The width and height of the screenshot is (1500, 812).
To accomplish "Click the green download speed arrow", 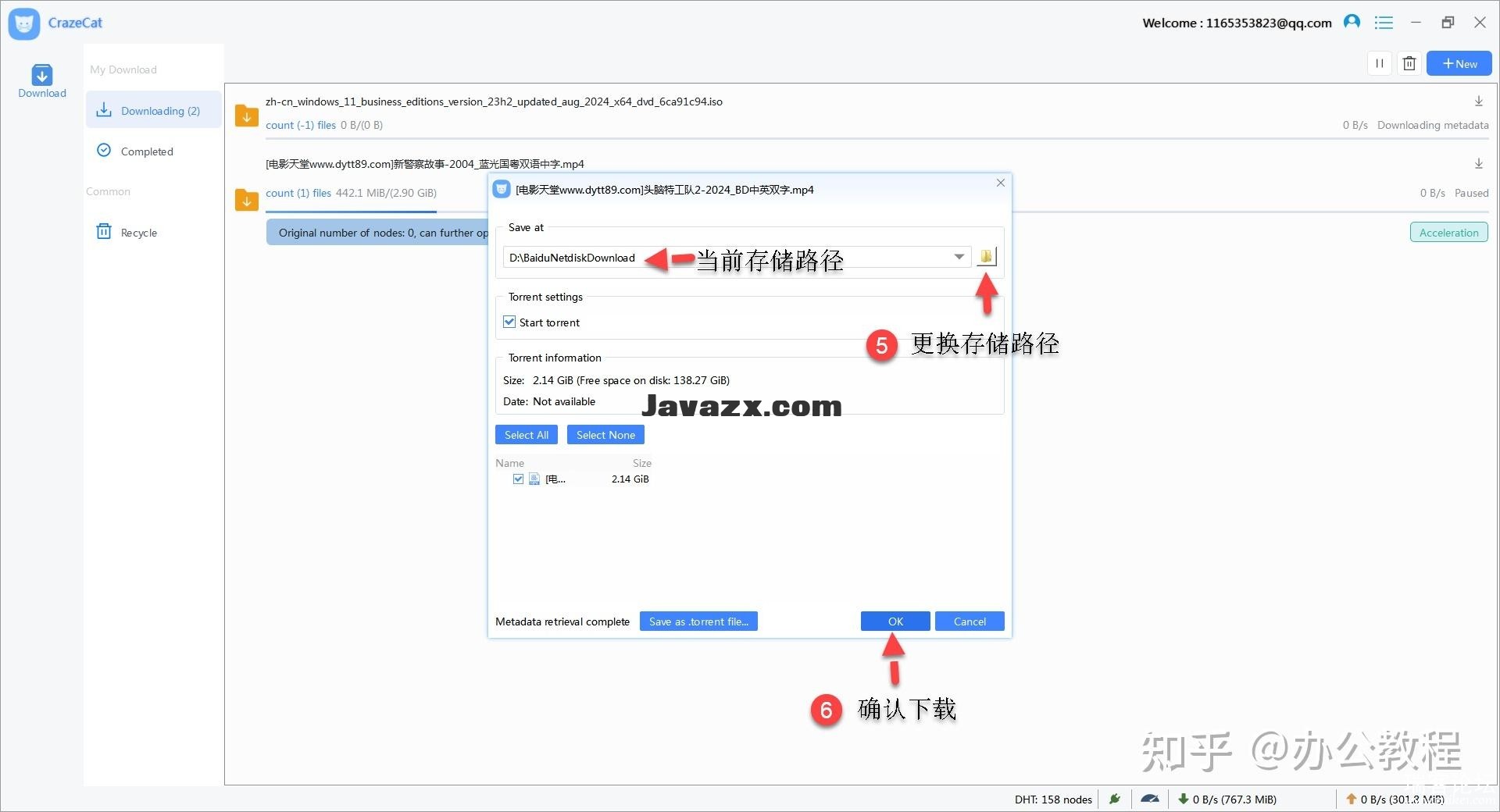I will [x=1184, y=799].
